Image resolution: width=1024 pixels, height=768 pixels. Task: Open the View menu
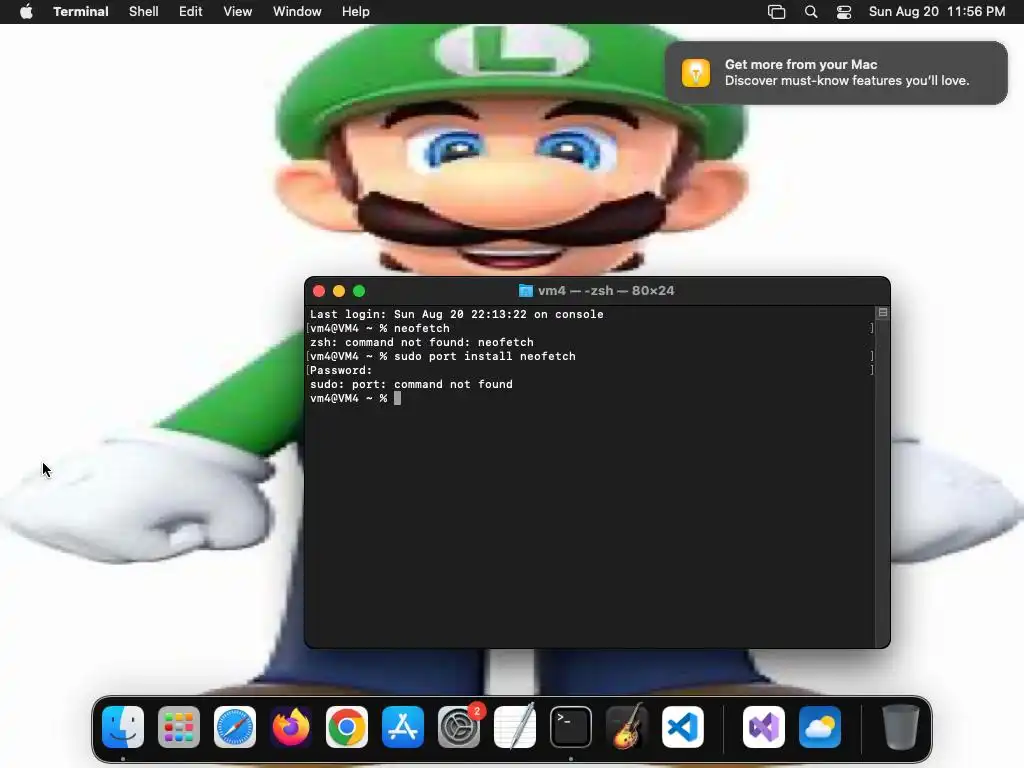238,12
